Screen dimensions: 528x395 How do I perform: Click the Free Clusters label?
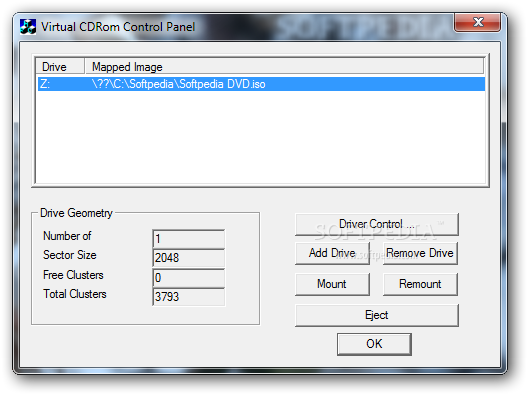point(73,275)
